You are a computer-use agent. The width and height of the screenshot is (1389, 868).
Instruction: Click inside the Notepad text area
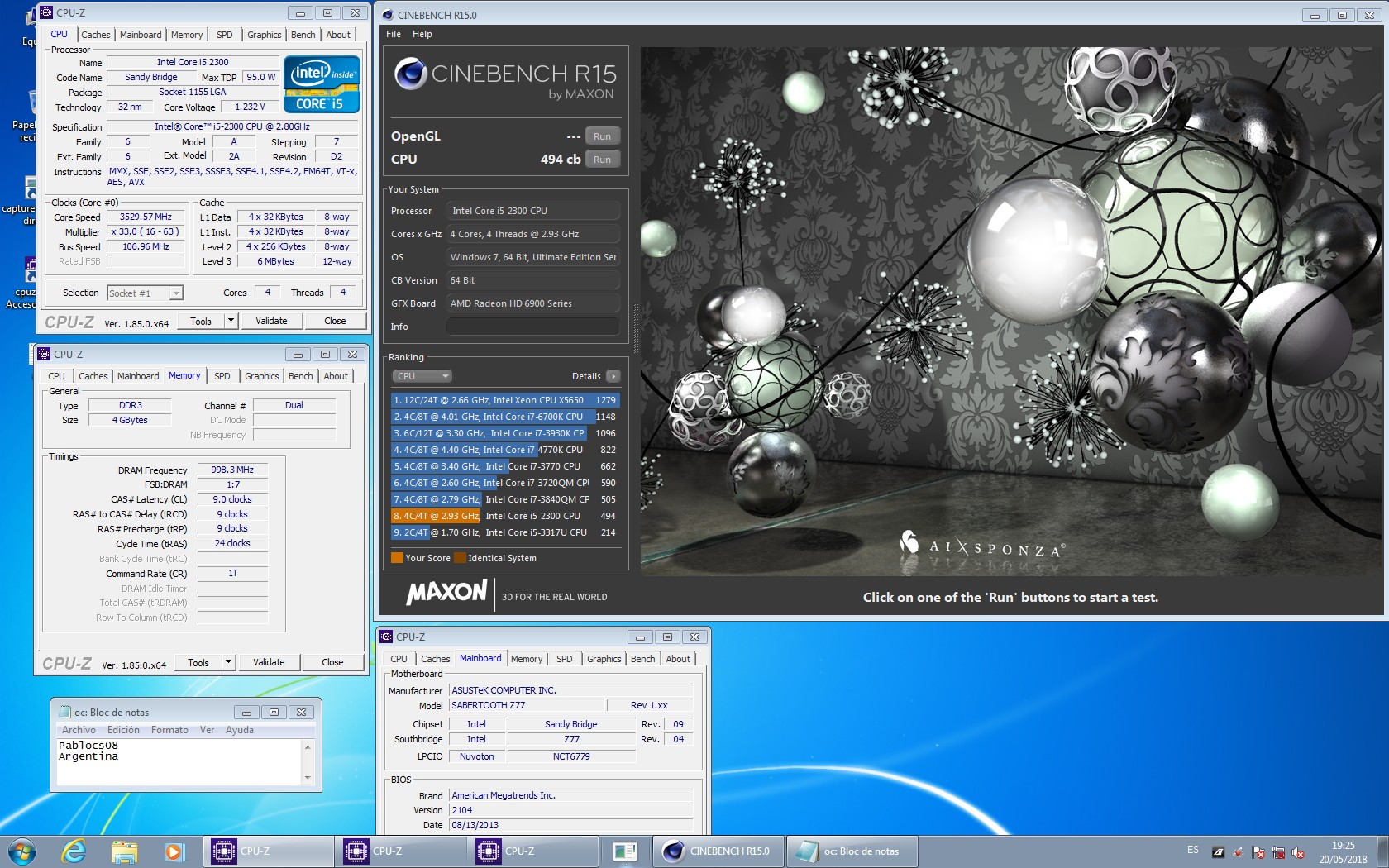point(178,761)
